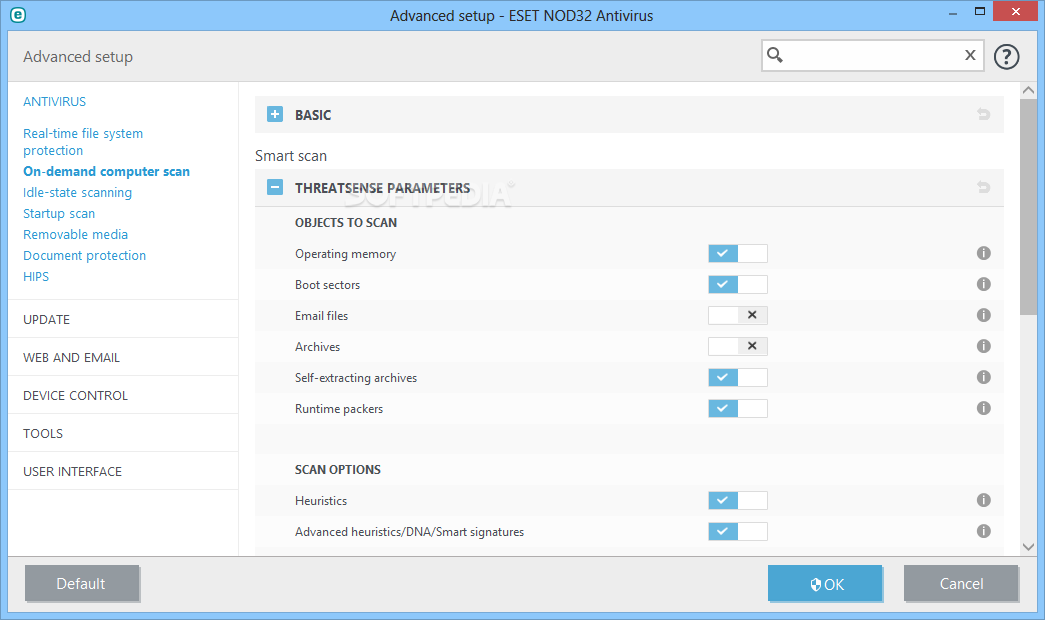This screenshot has height=620, width=1045.
Task: Click the Cancel button
Action: point(960,583)
